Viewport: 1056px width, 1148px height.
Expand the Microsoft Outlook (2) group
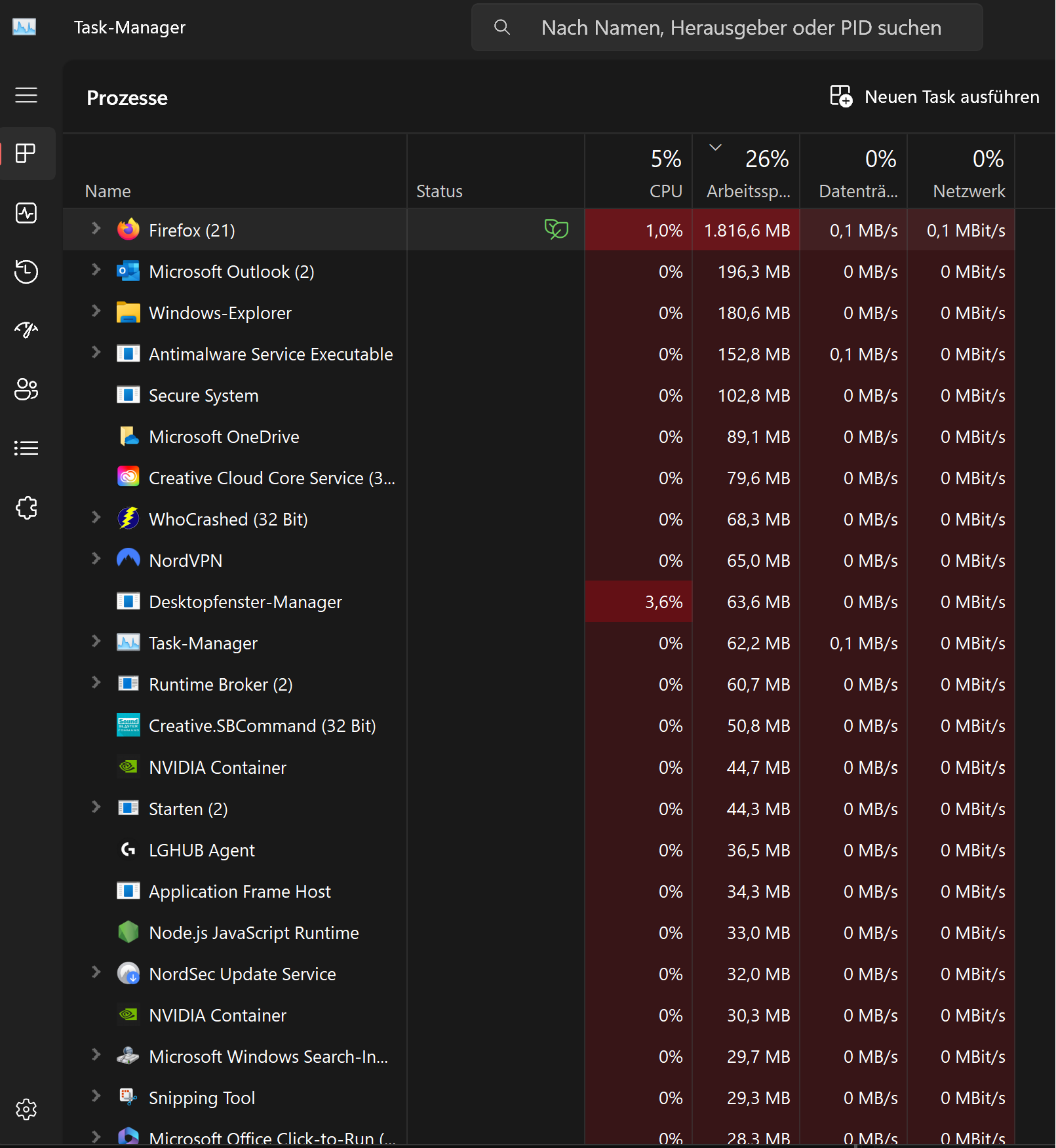click(96, 269)
